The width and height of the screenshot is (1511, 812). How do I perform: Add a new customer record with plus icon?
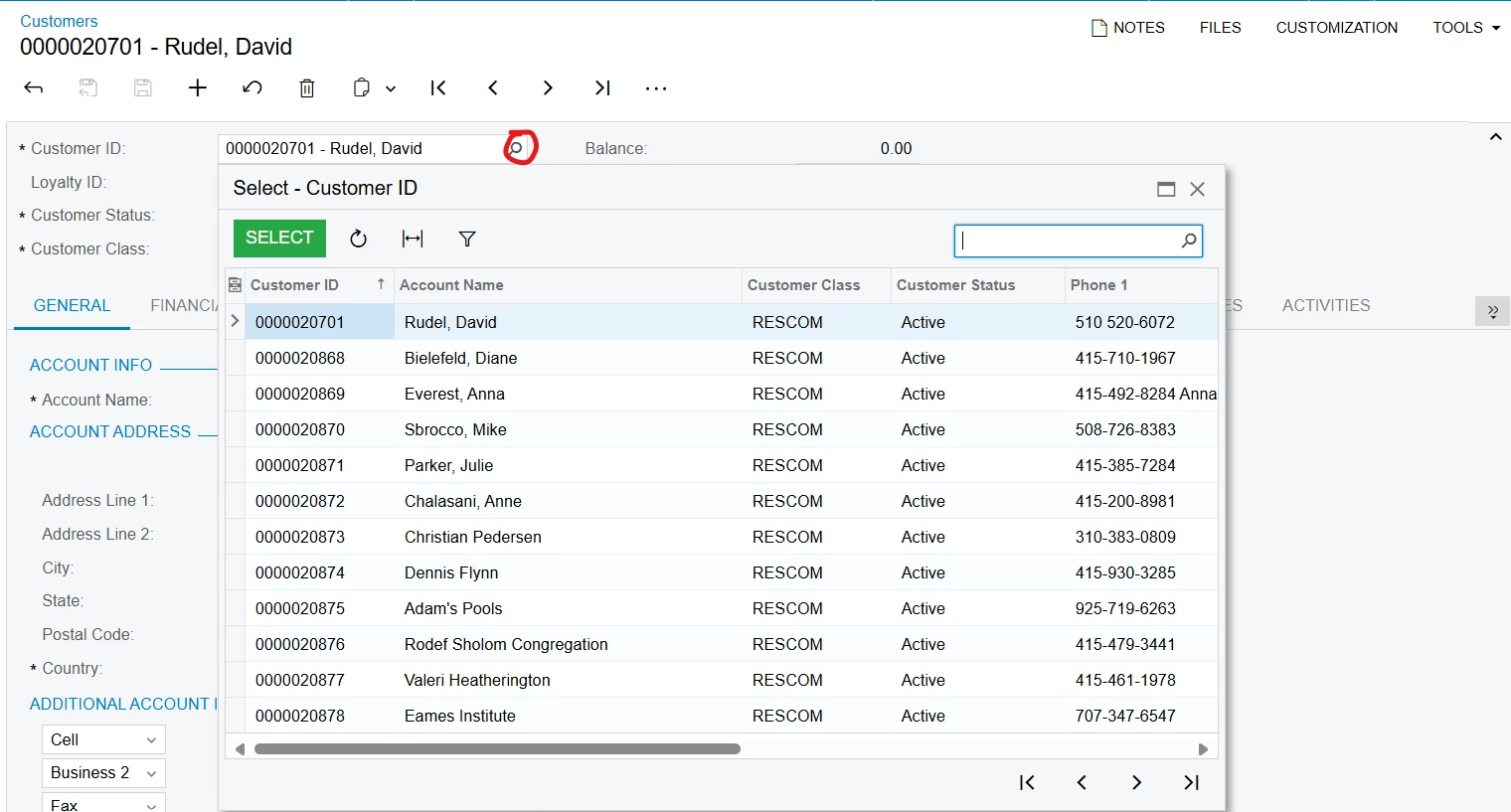click(x=198, y=88)
